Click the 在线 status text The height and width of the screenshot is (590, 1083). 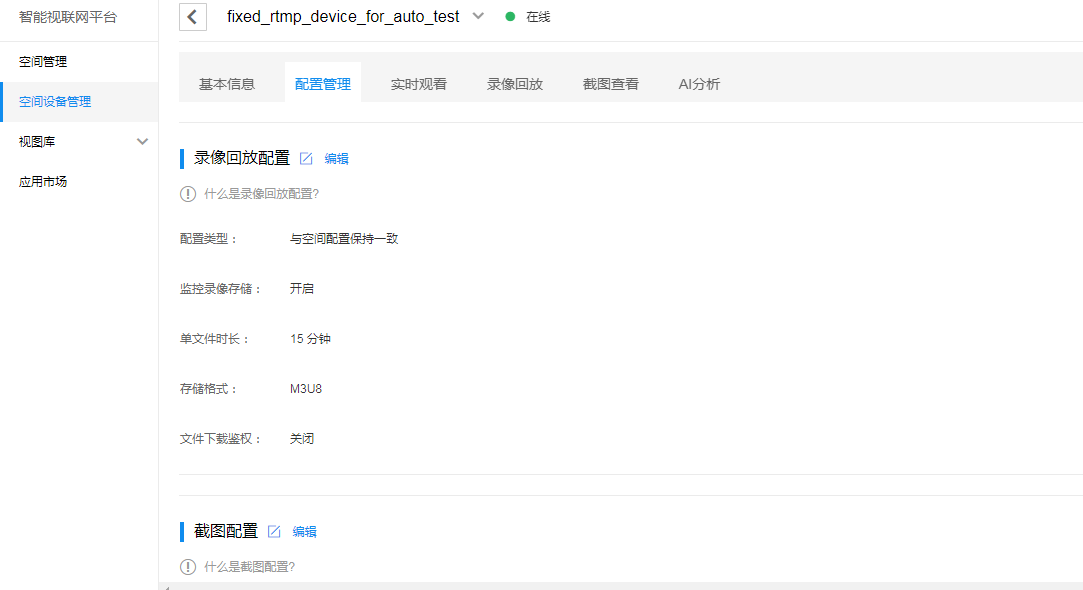[x=538, y=17]
